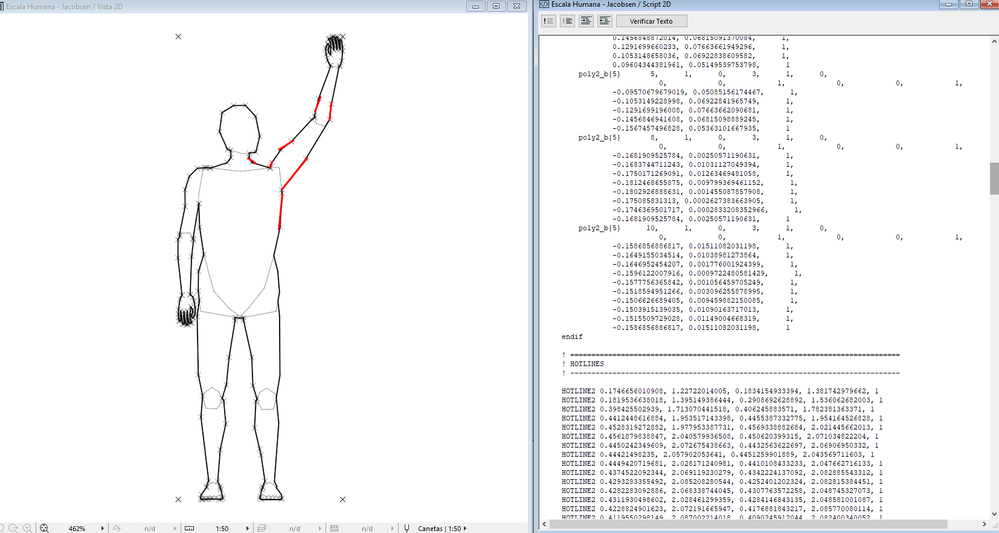Click the Script 2D window title icon

543,4
